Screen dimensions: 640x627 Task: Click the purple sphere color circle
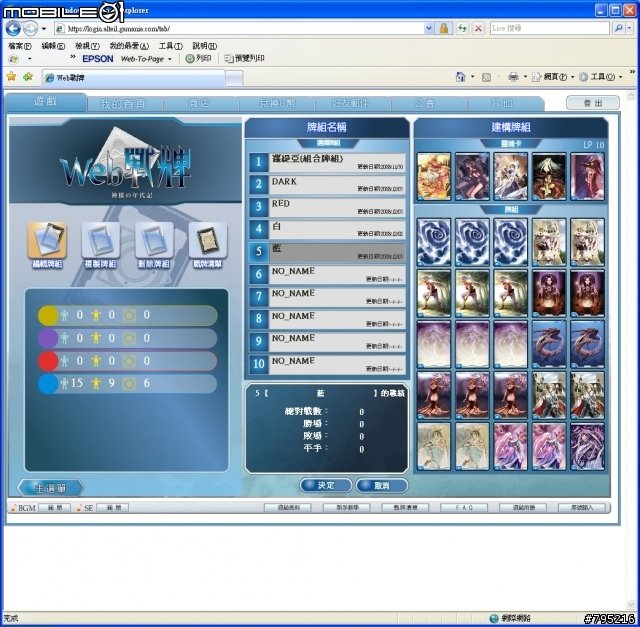48,338
